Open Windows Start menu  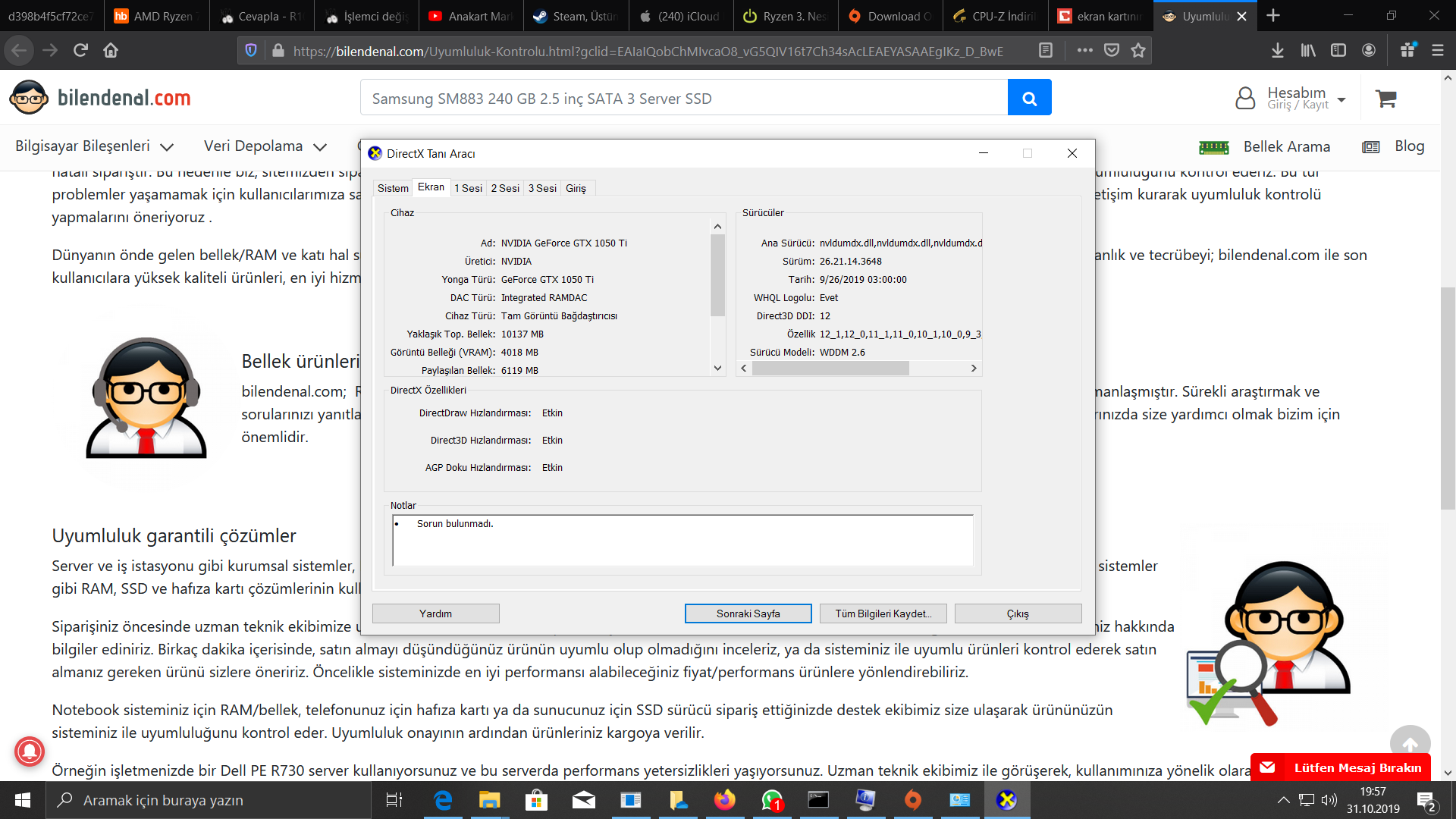pos(23,800)
